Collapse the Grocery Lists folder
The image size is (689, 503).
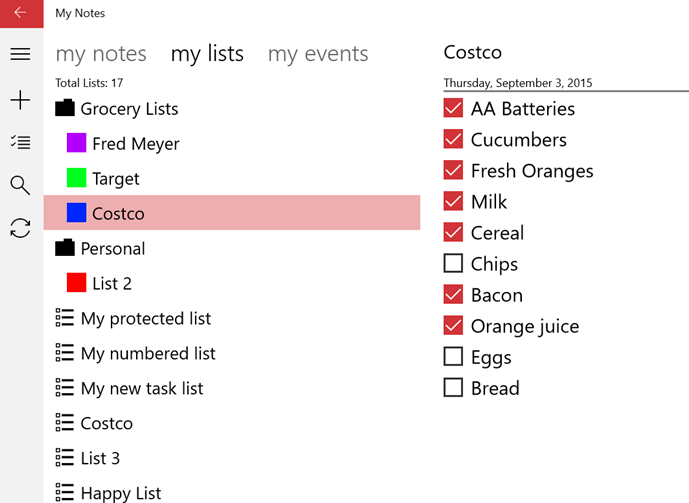point(65,108)
